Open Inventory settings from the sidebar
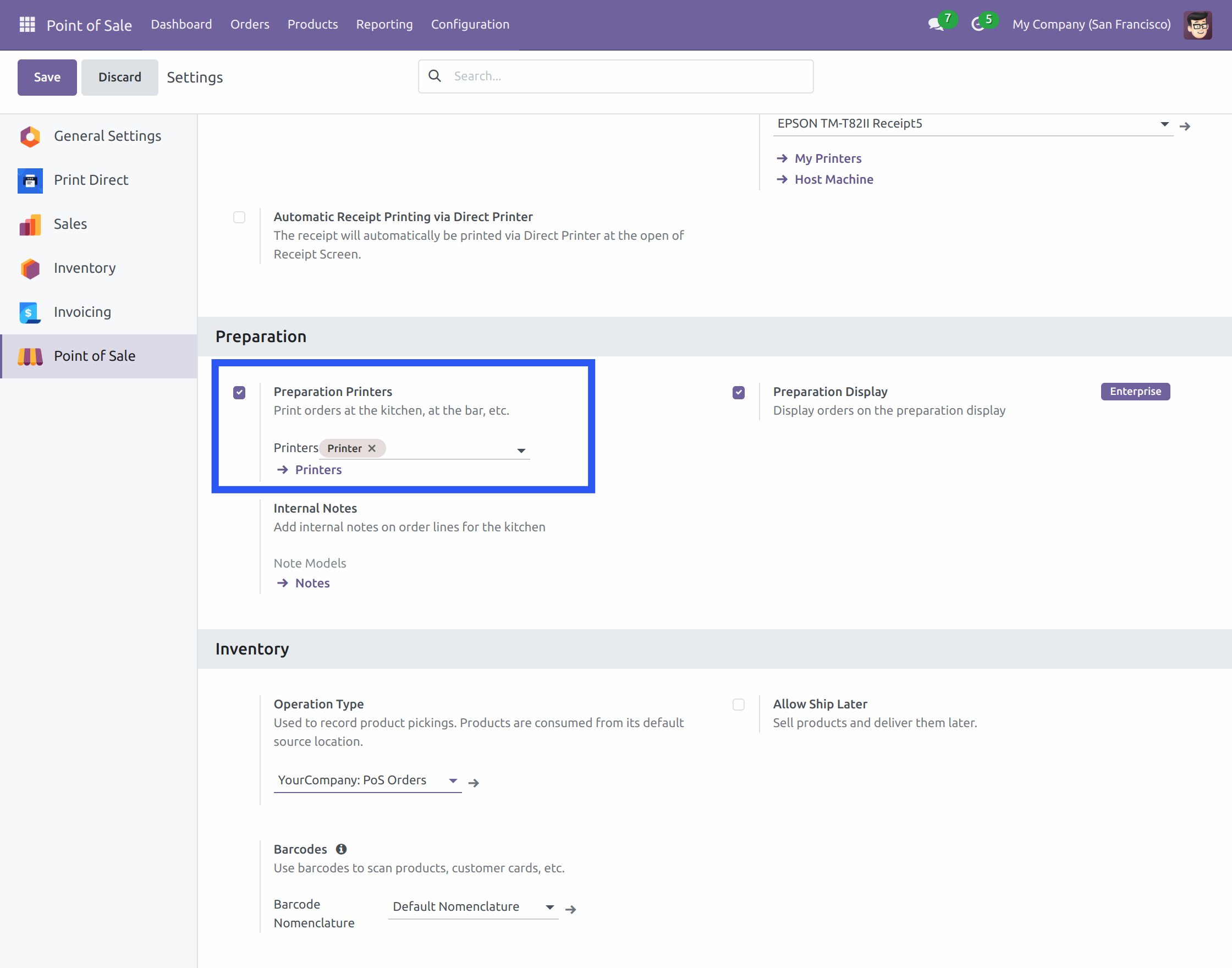 click(85, 268)
